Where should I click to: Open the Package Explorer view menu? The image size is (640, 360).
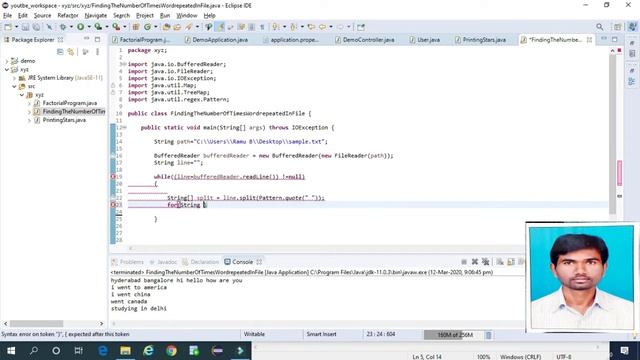pos(97,52)
